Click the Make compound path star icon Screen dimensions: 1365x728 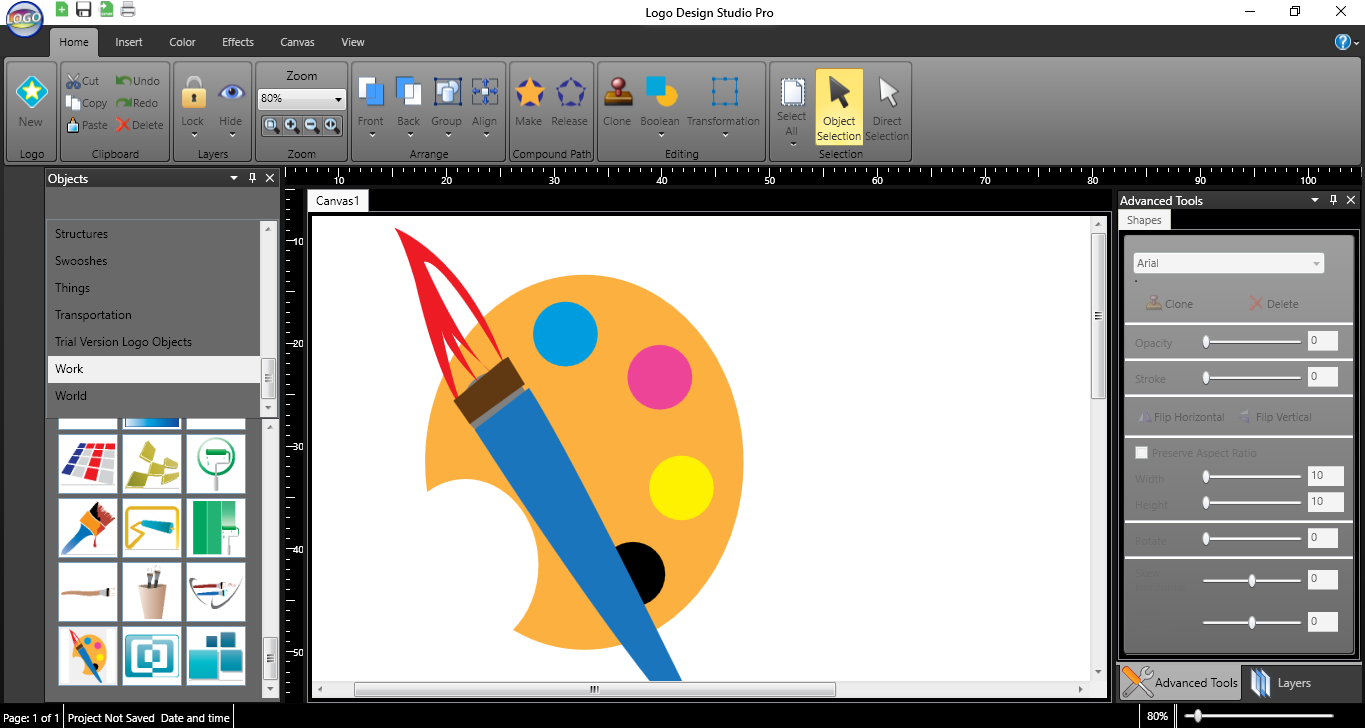[x=529, y=93]
